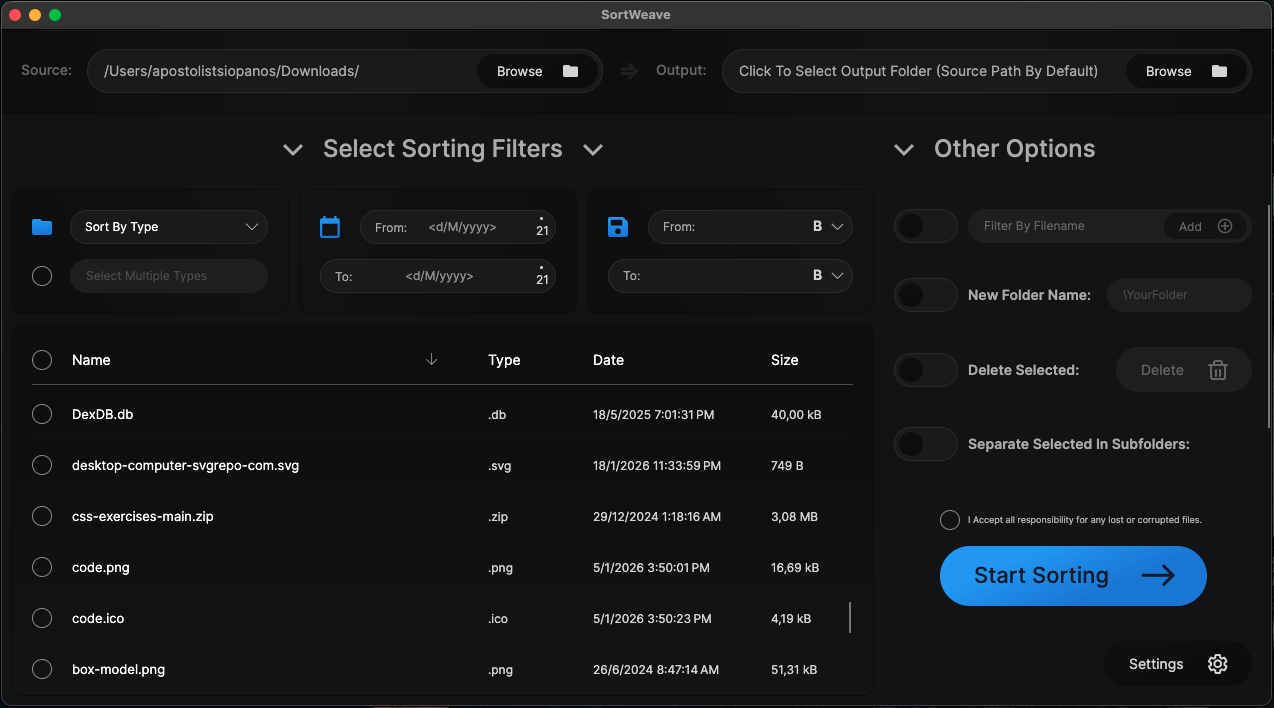Click the trash can icon beside Delete
This screenshot has width=1274, height=708.
(x=1217, y=370)
